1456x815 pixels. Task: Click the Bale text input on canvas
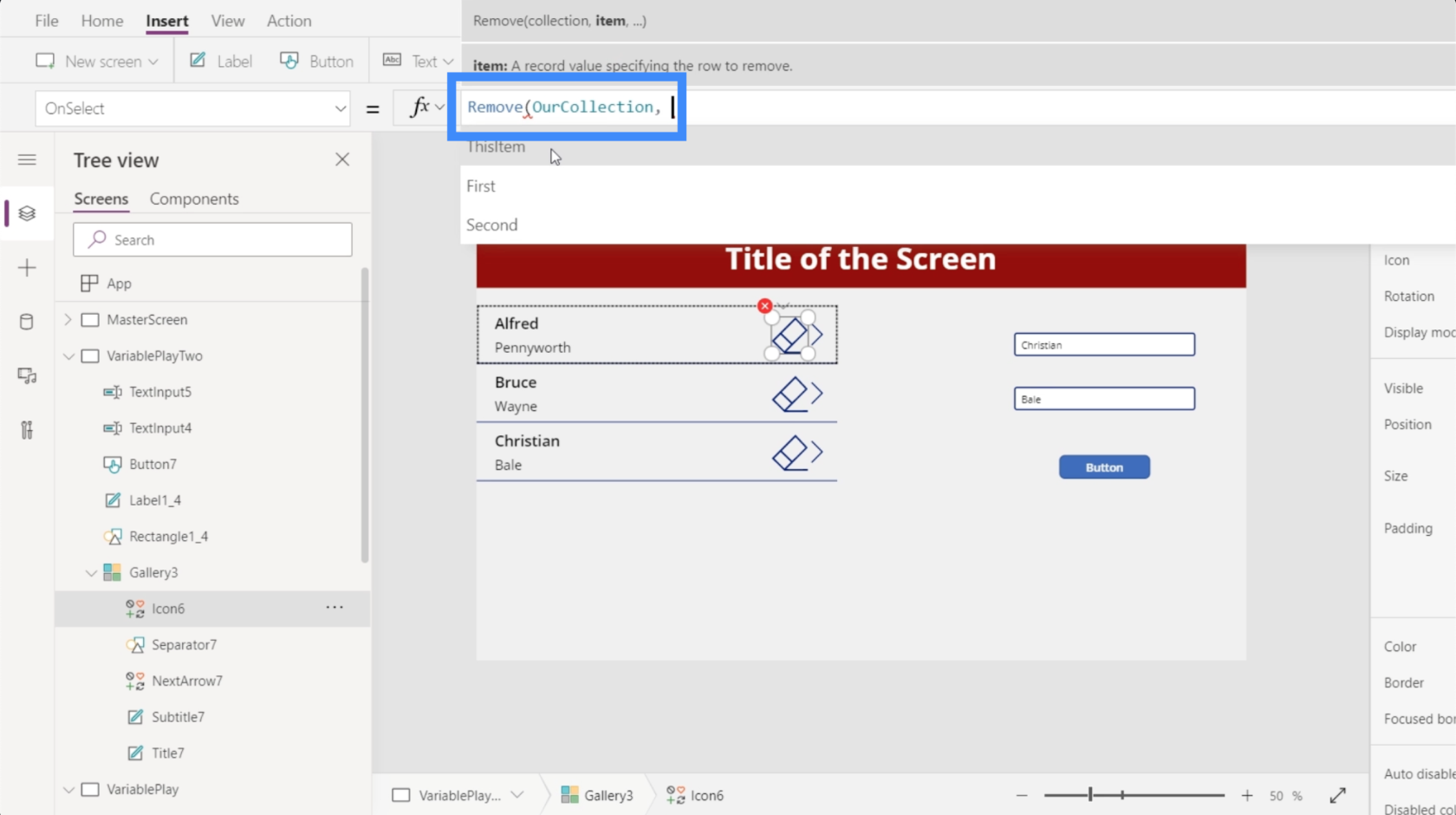pyautogui.click(x=1104, y=399)
